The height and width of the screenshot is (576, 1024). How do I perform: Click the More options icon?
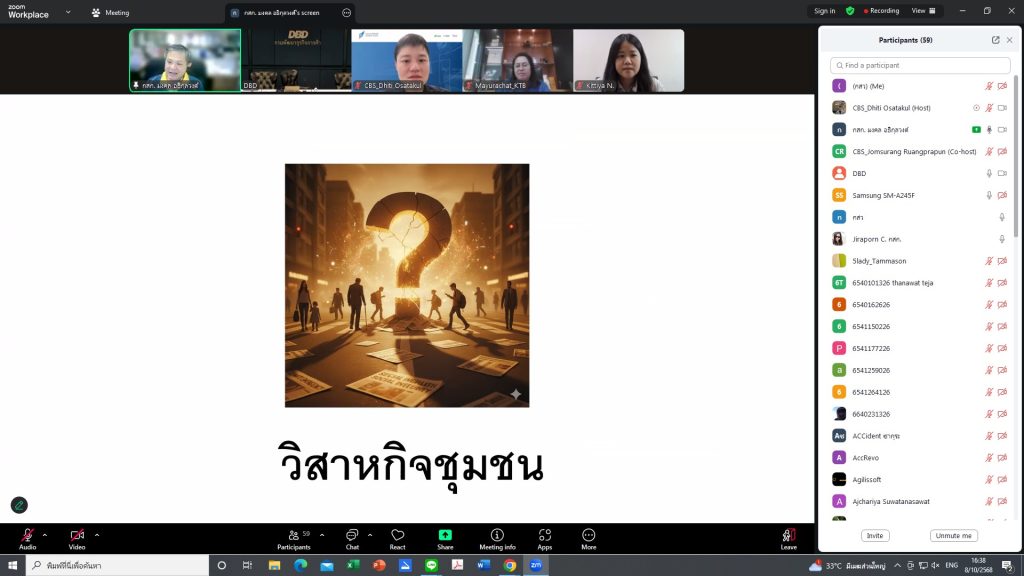(588, 538)
